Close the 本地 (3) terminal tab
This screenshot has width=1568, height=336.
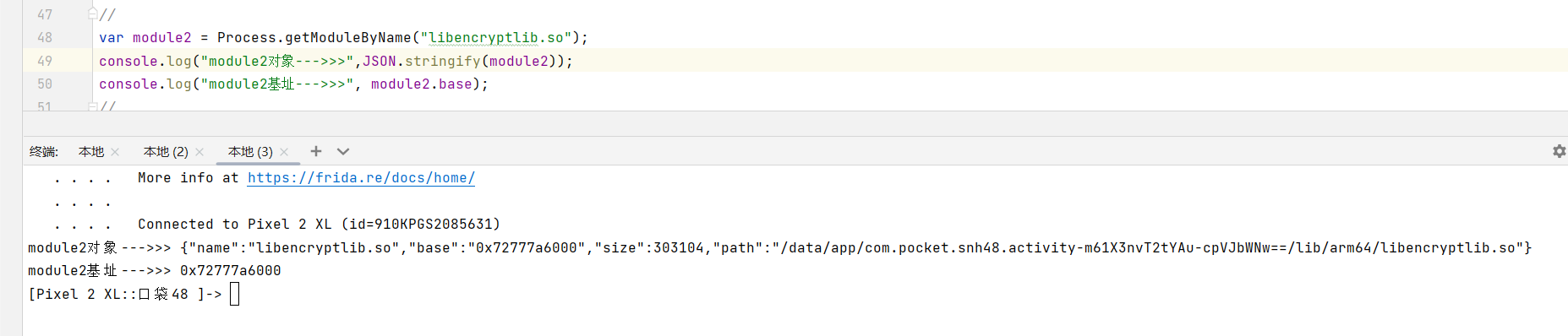point(284,152)
